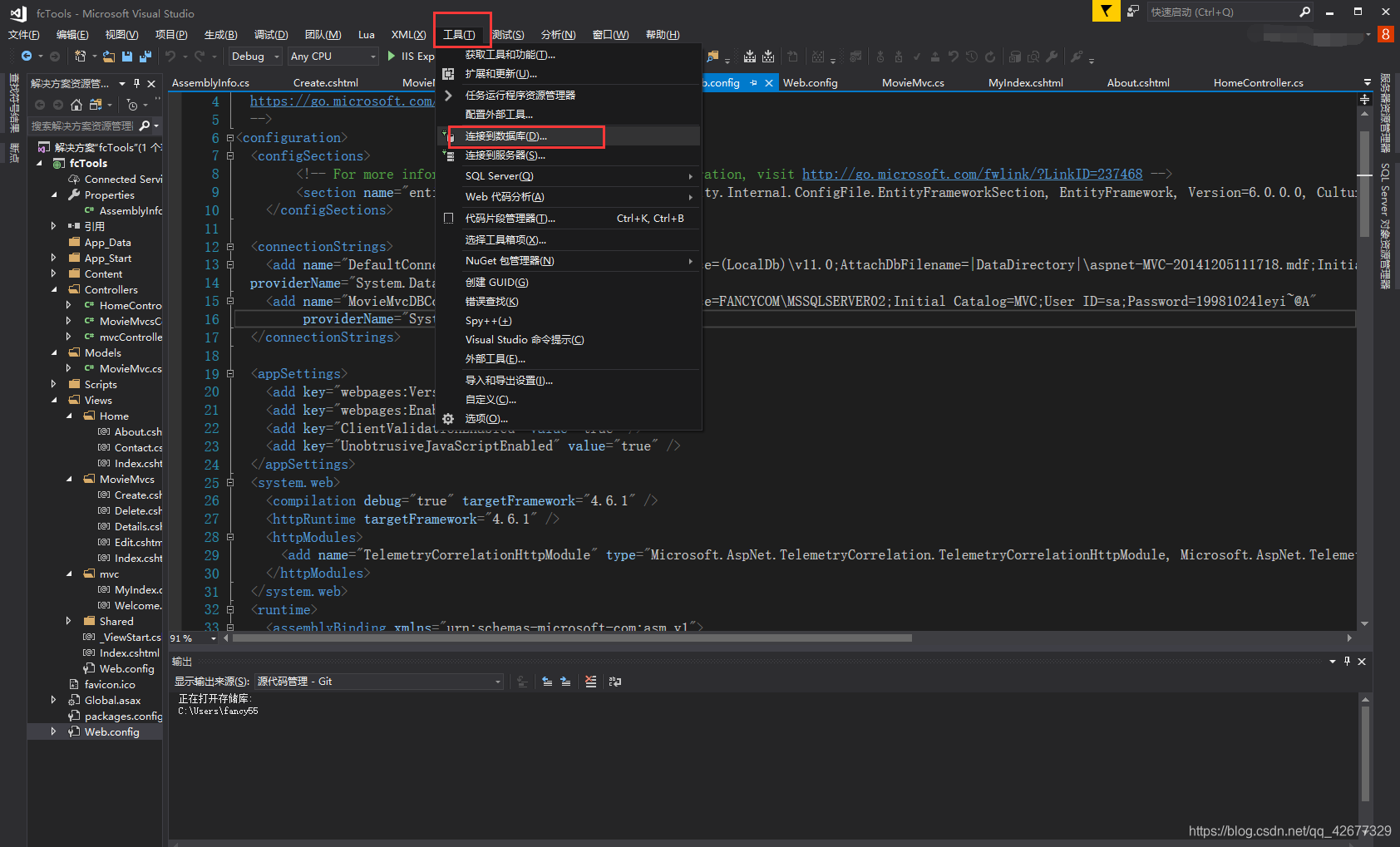Collapse the Views folder in tree

[x=54, y=401]
